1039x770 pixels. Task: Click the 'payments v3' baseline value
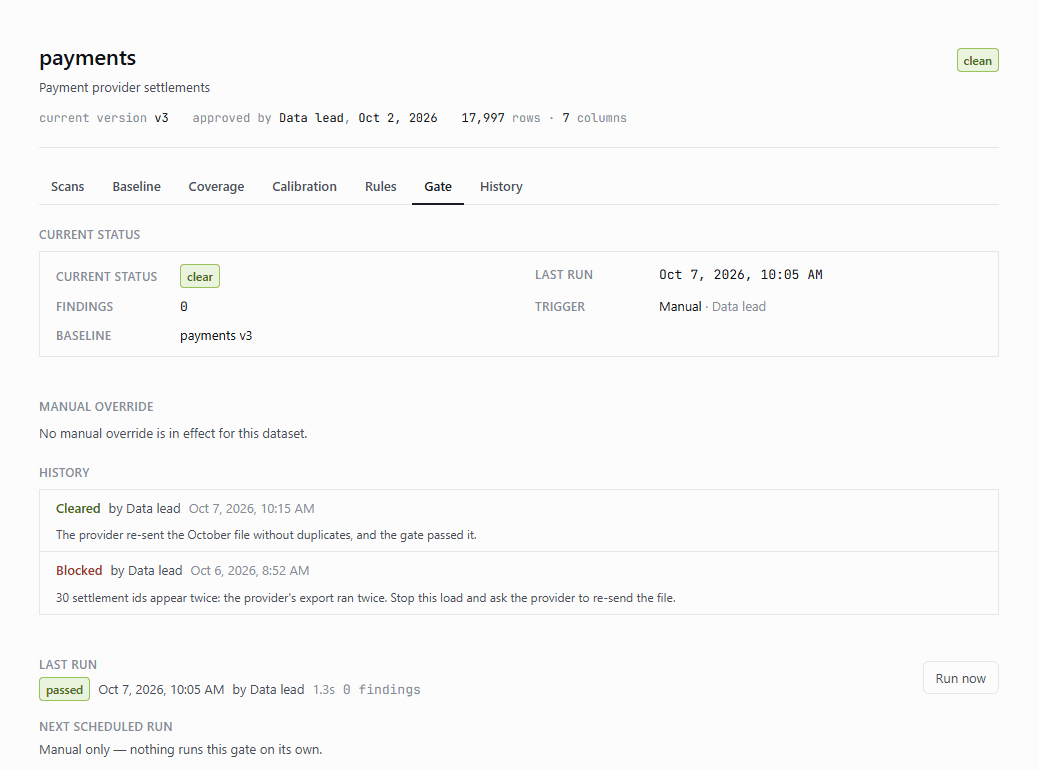216,335
